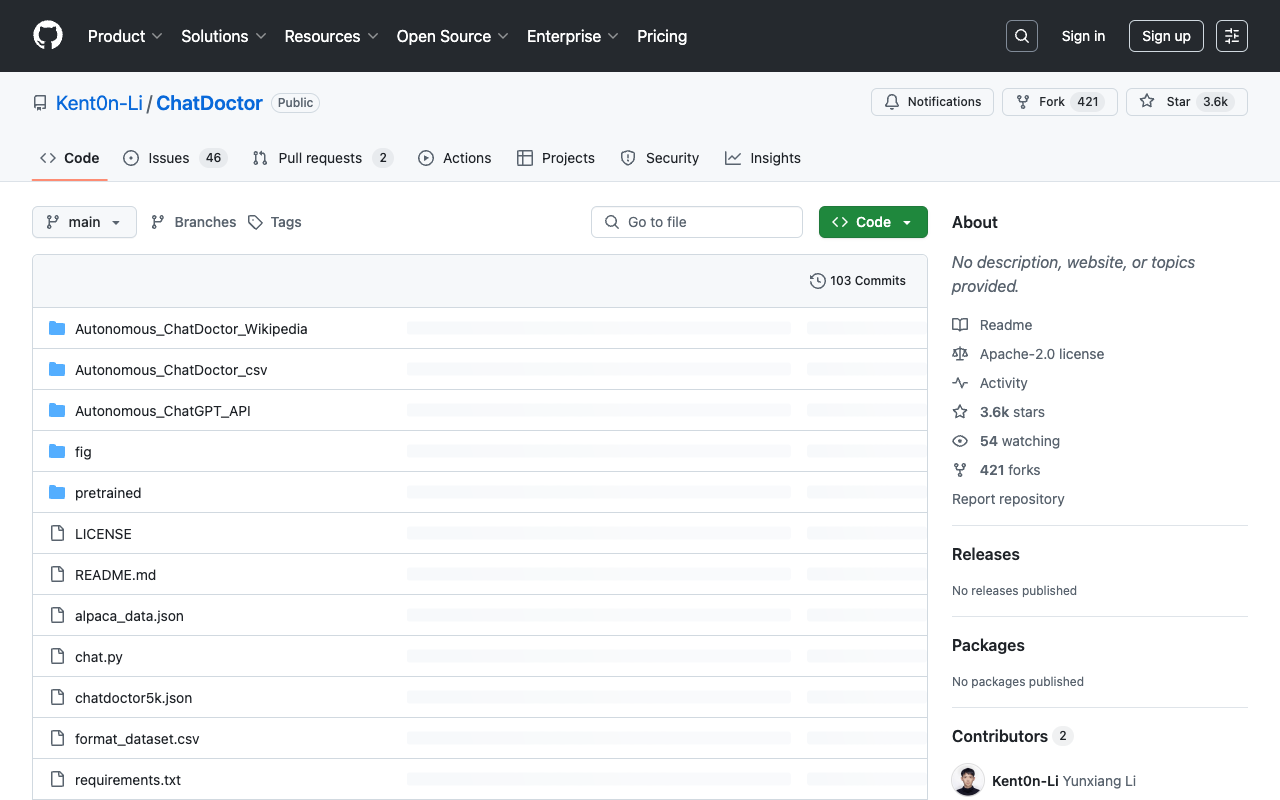The width and height of the screenshot is (1280, 800).
Task: Click the eye icon next to watching
Action: (x=960, y=441)
